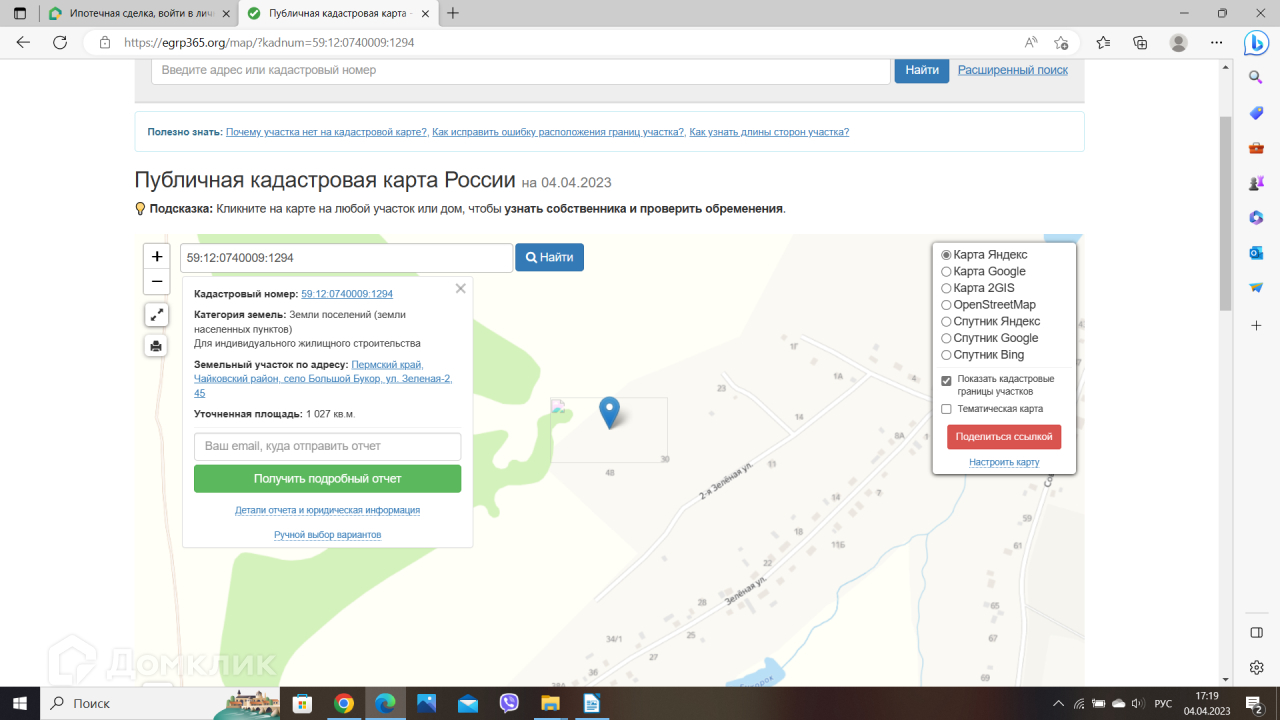This screenshot has width=1280, height=720.
Task: Open Outlook in Edge sidebar
Action: tap(1256, 253)
